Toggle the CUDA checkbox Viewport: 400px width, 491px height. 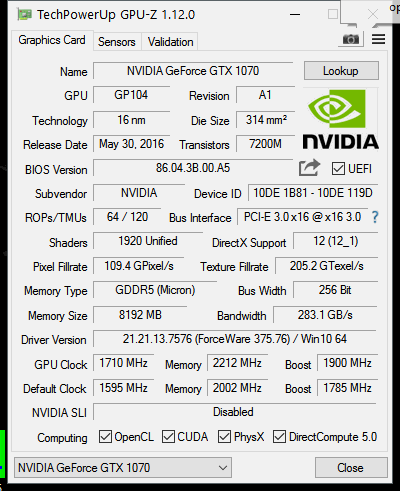click(168, 437)
